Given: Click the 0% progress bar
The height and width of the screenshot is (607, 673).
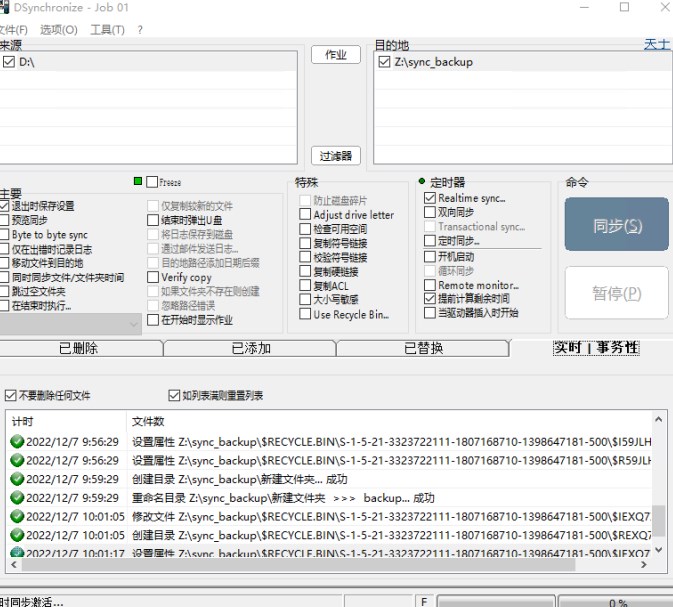Looking at the screenshot, I should coord(616,602).
